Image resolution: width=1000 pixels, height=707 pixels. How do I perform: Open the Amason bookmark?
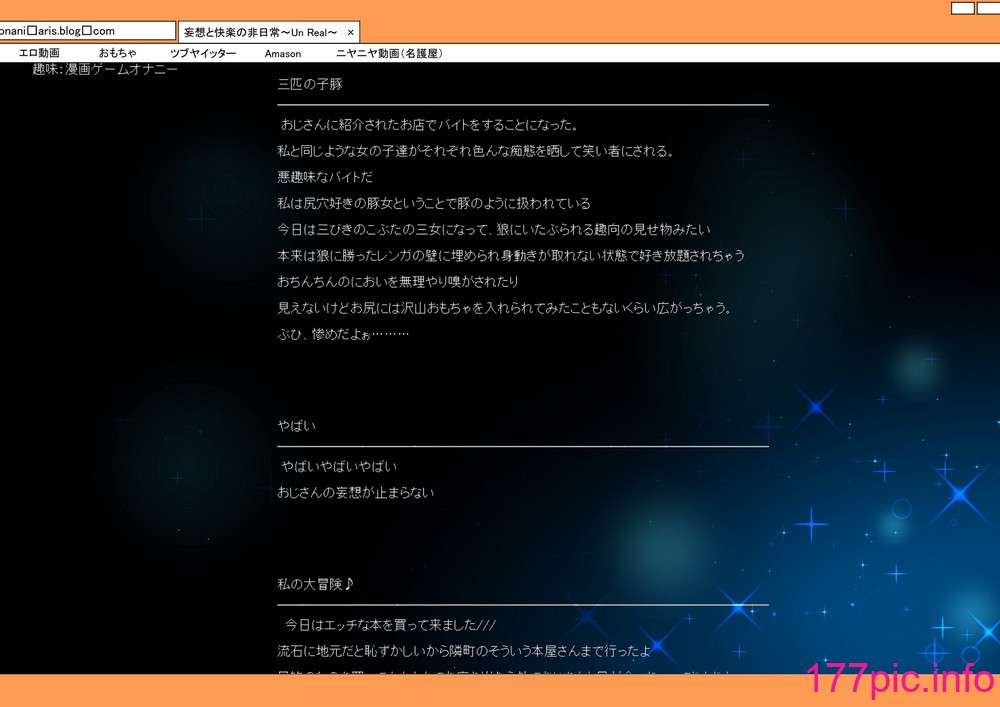click(x=283, y=54)
